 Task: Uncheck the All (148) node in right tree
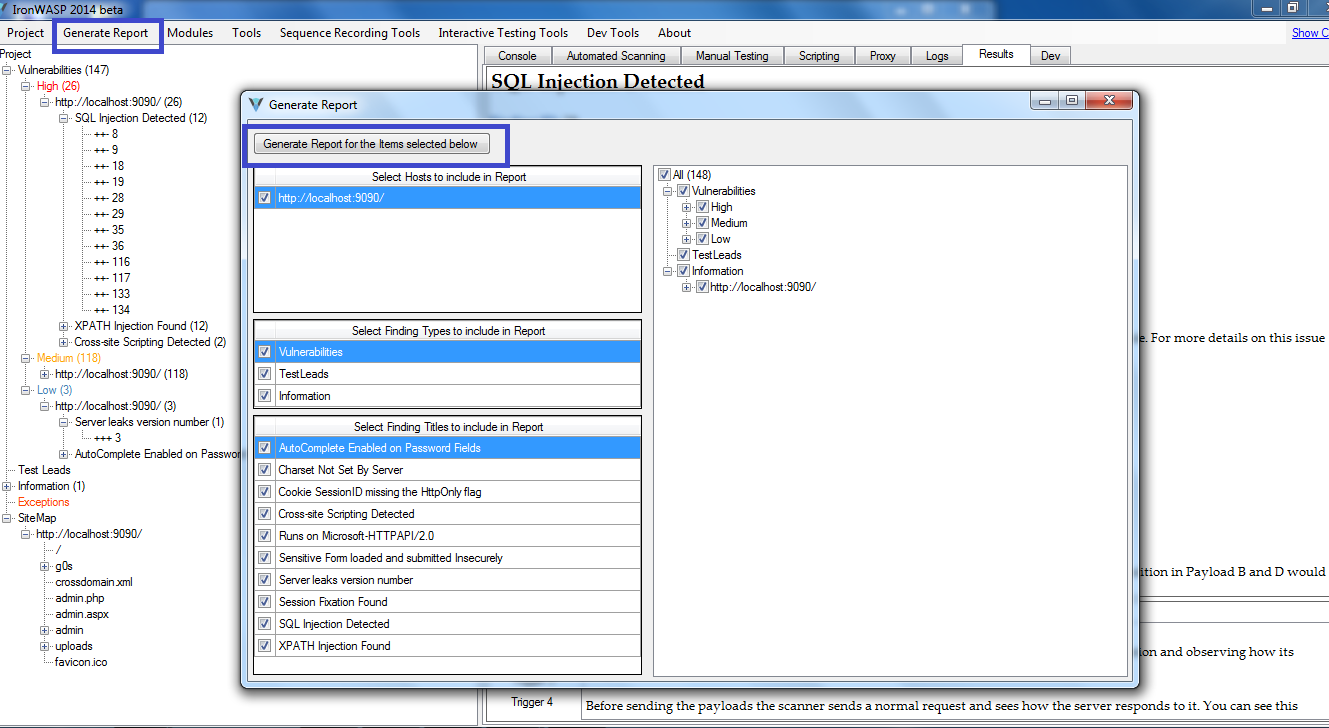point(663,173)
